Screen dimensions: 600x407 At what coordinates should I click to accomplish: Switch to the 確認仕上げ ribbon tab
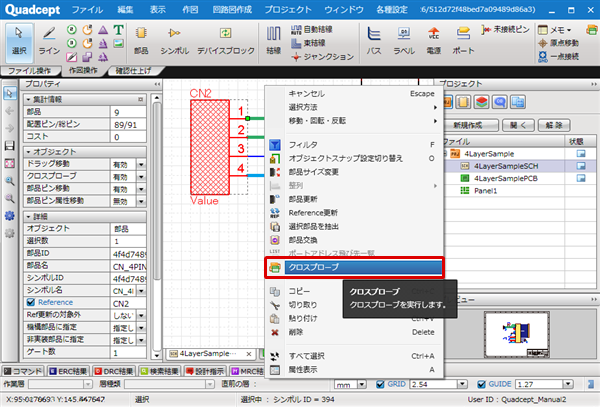pos(134,71)
